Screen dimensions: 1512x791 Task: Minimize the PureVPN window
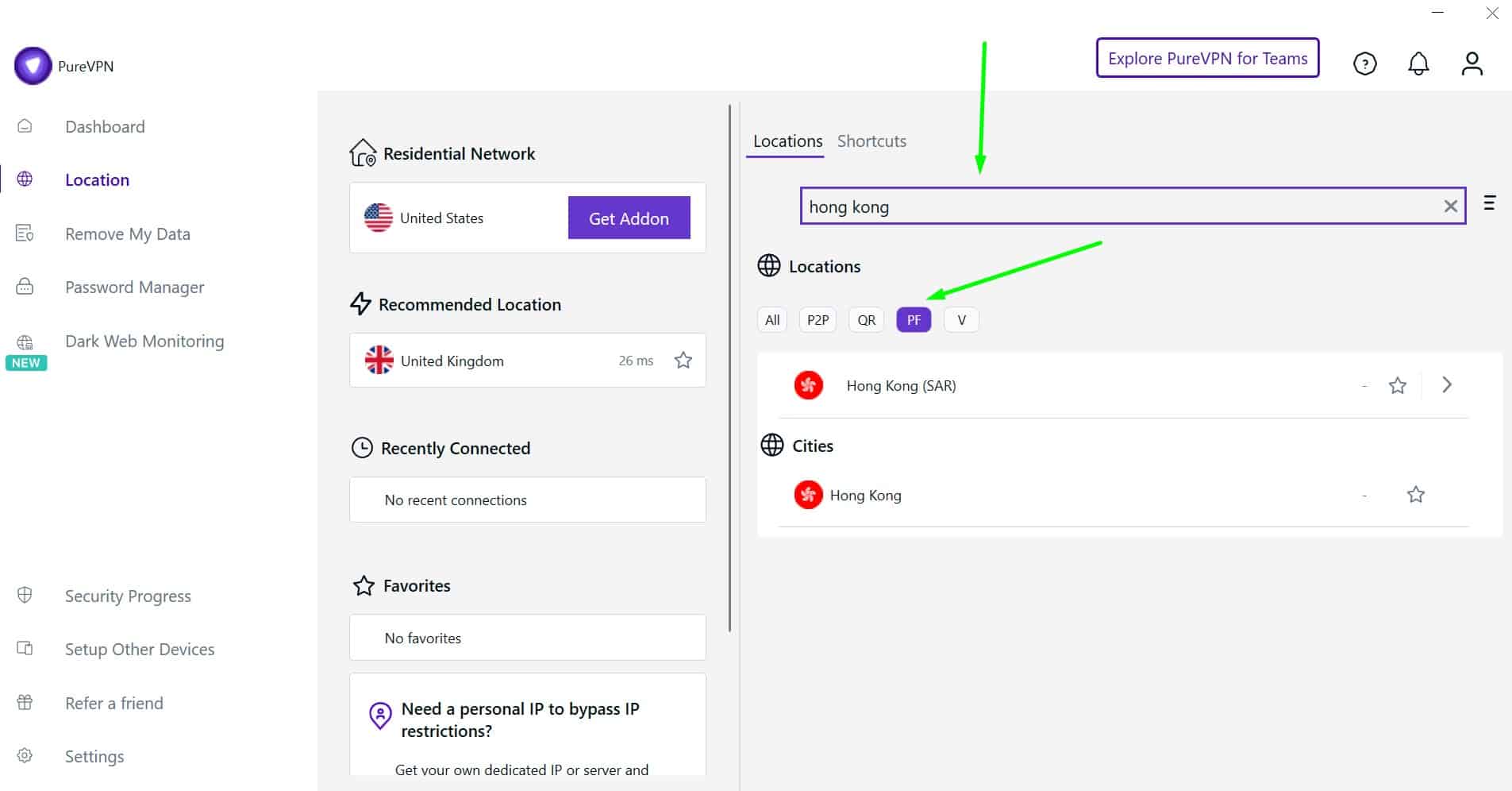coord(1438,13)
